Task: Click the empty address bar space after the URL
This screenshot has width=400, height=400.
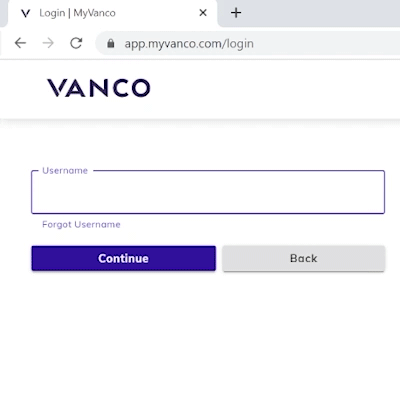Action: click(x=327, y=43)
